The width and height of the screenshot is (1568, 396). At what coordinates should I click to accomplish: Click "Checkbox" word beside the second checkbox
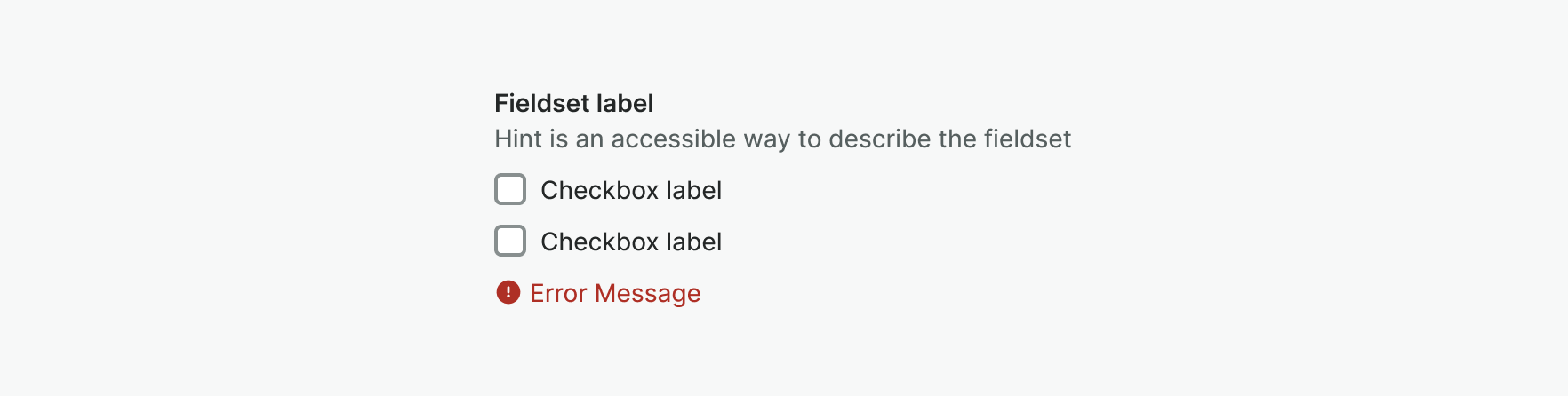point(599,242)
